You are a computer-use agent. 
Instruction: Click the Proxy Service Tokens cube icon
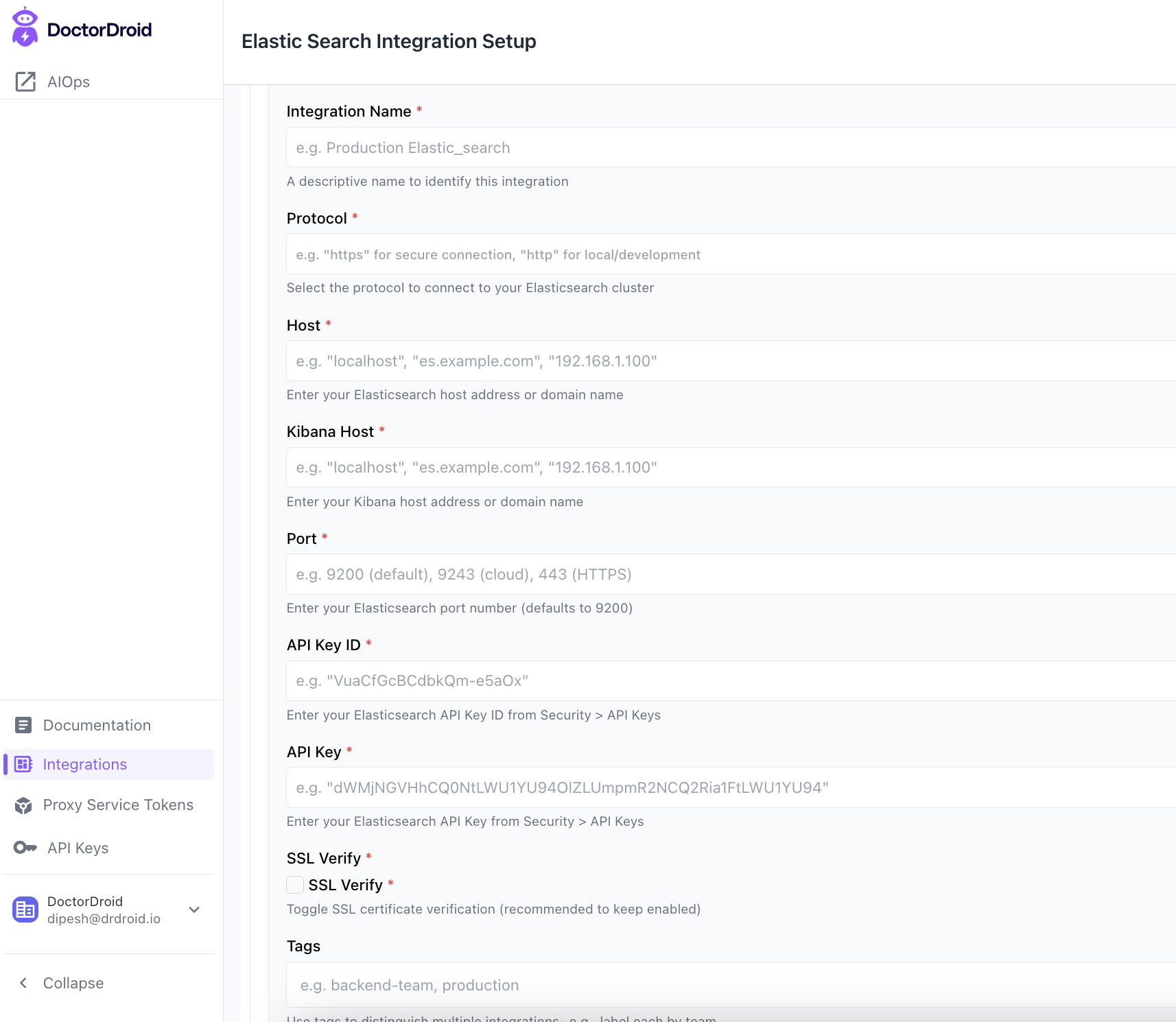[23, 805]
